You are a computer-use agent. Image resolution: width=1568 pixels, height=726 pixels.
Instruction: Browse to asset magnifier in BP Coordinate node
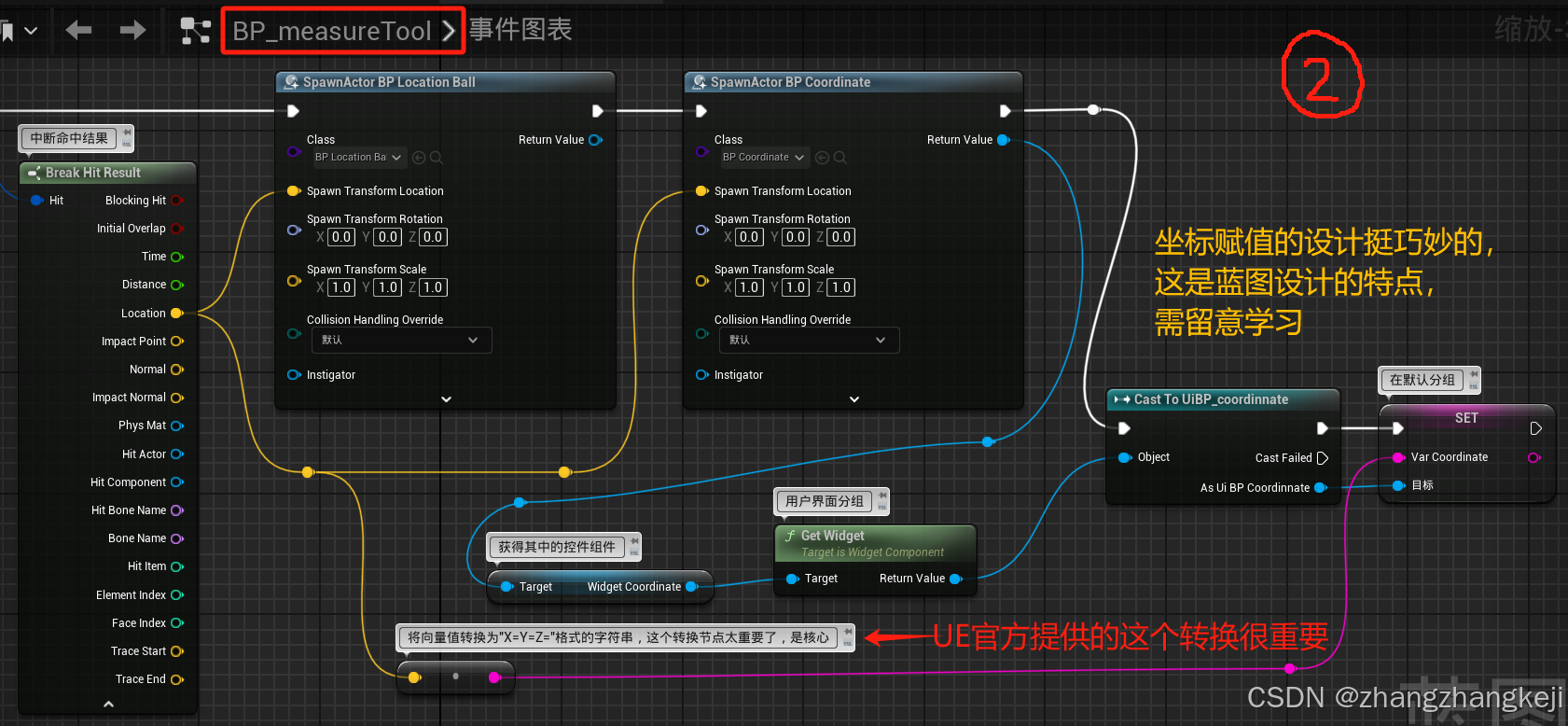[840, 158]
